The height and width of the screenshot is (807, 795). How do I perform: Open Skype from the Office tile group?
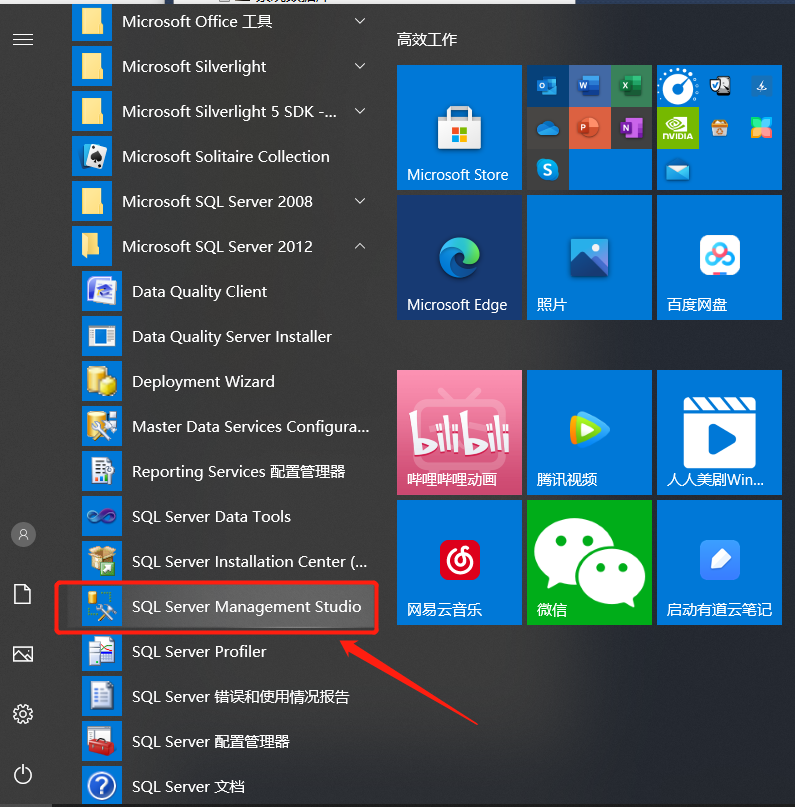[547, 170]
